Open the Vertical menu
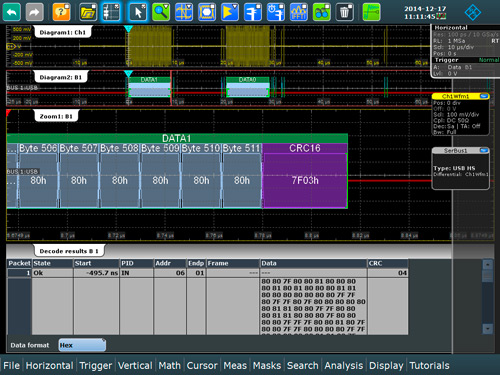500x375 pixels. [135, 365]
